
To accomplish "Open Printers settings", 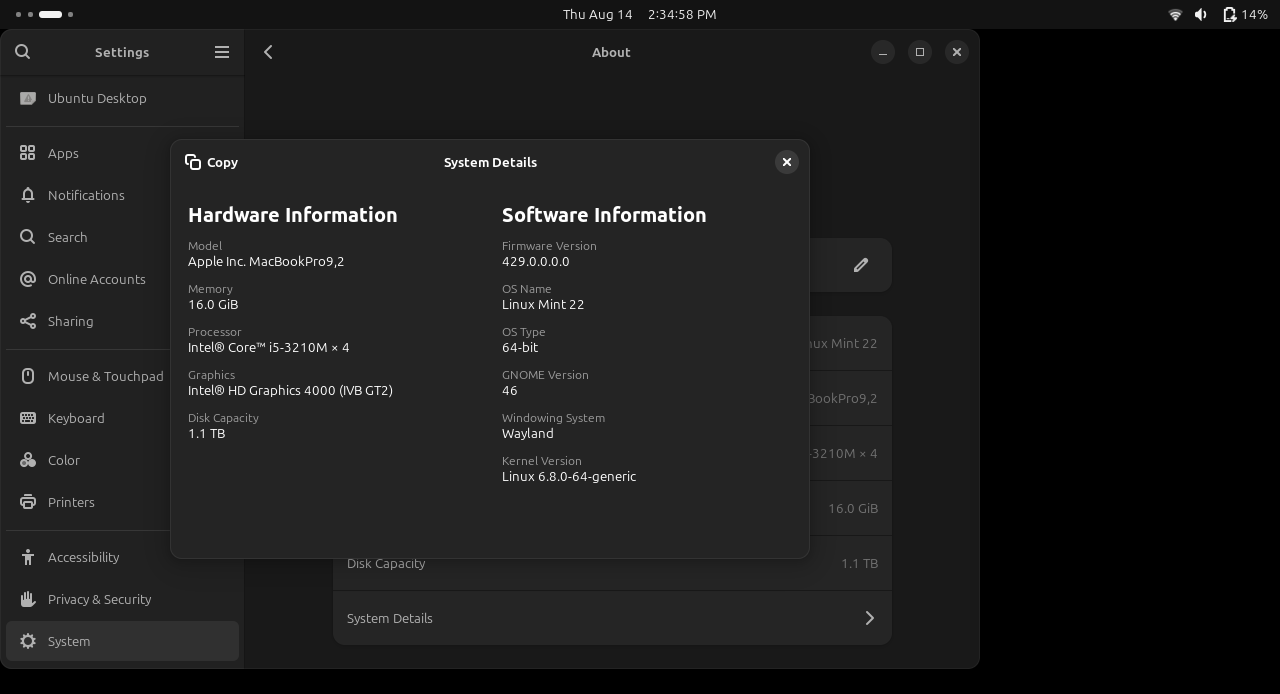I will 71,502.
